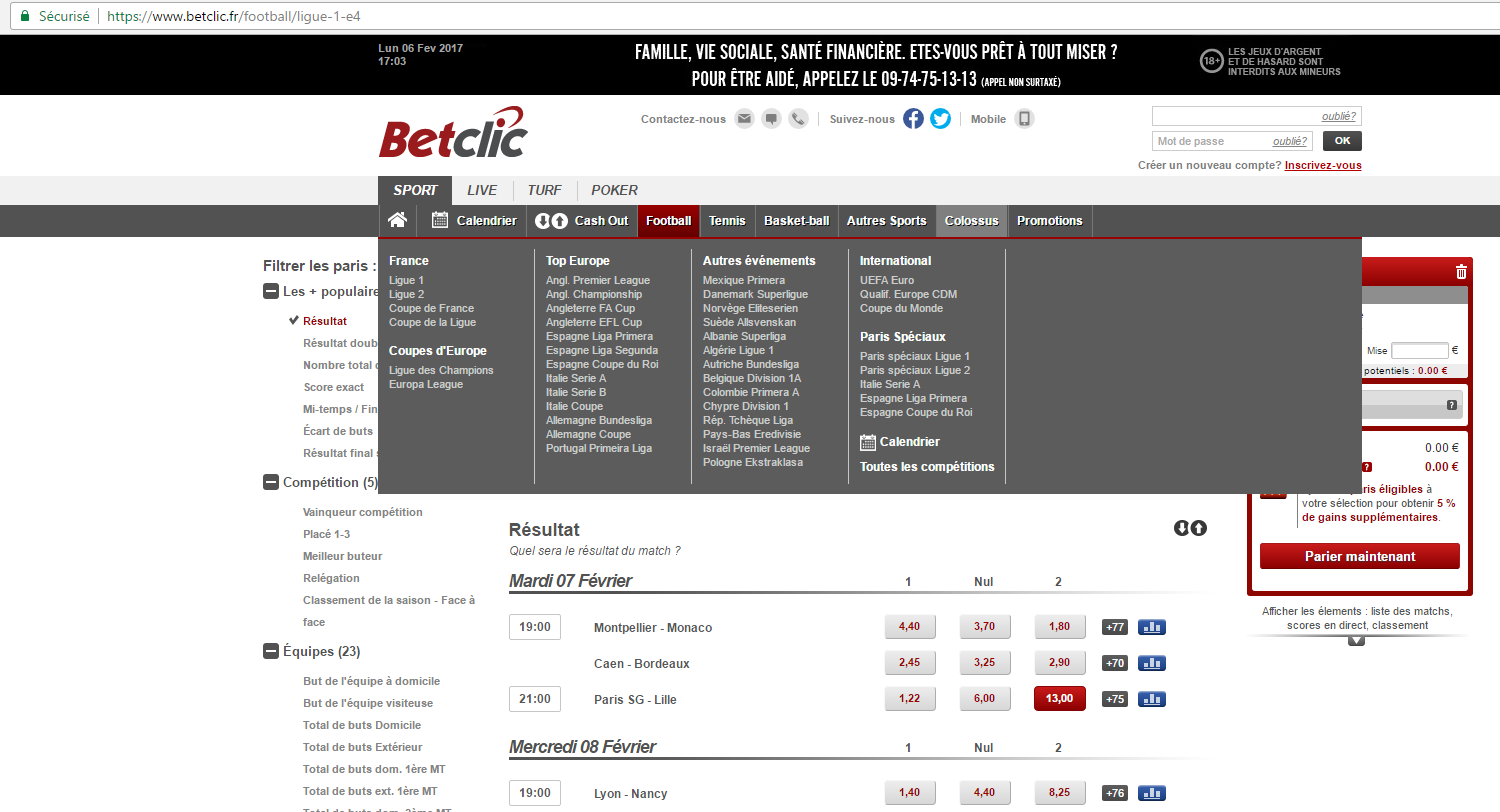
Task: Expand +77 more bets for Montpellier - Monaco
Action: 1115,627
